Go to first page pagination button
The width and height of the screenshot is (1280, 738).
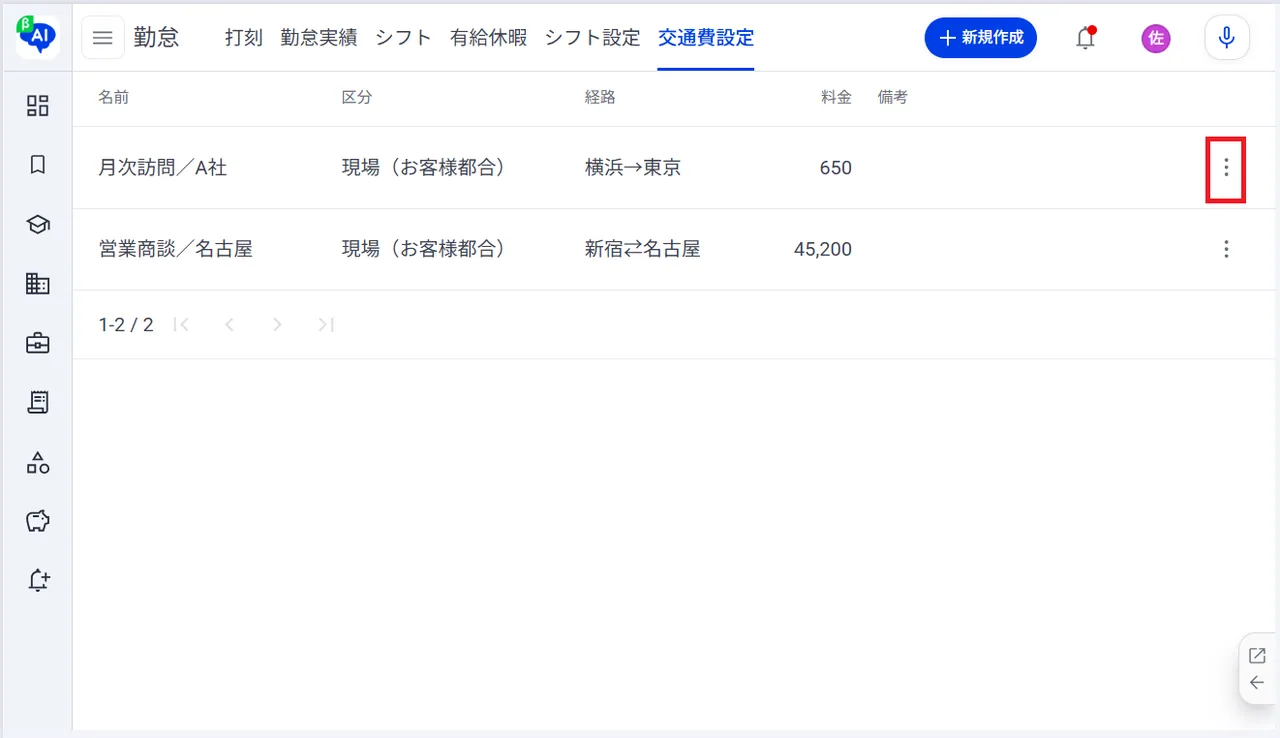pyautogui.click(x=181, y=324)
